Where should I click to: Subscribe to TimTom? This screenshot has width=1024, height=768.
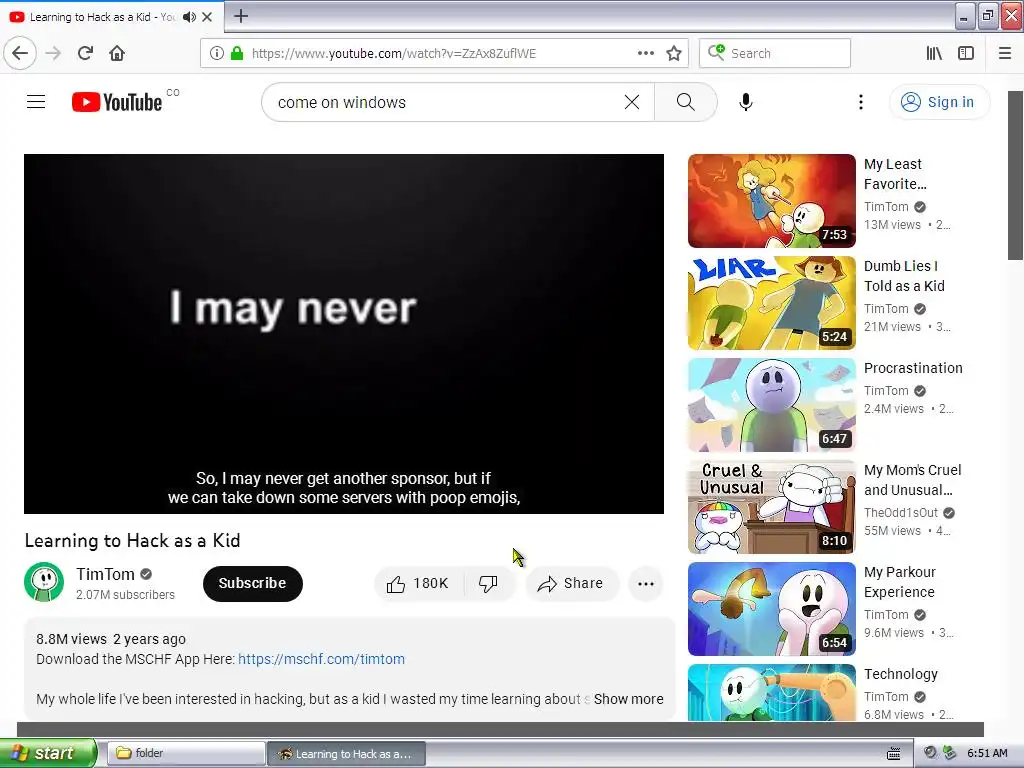coord(252,583)
